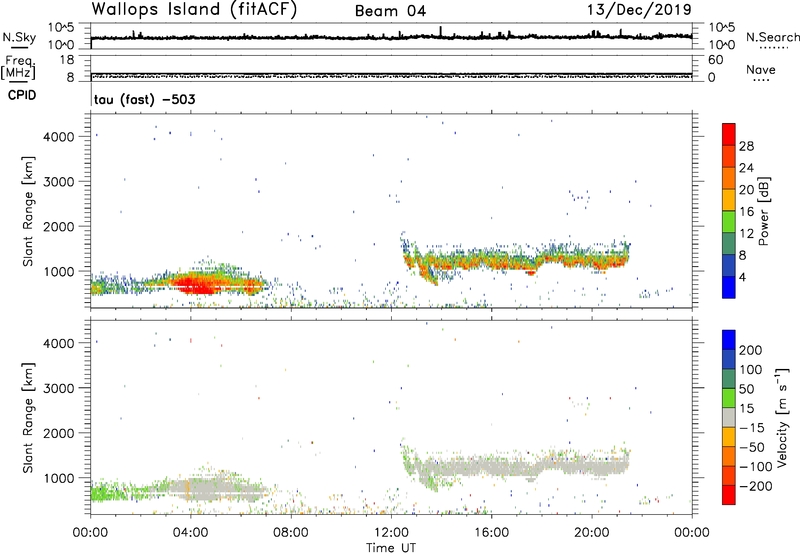800x554 pixels.
Task: Click the red segment of power colorbar
Action: click(x=729, y=134)
